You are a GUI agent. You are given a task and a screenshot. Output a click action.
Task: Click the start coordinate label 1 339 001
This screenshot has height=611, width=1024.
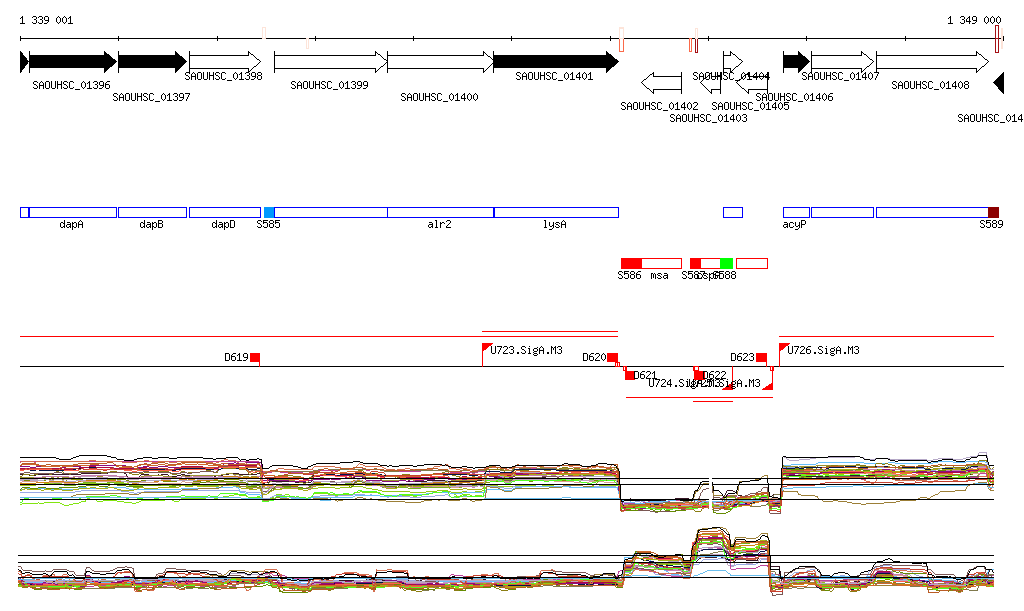[46, 20]
